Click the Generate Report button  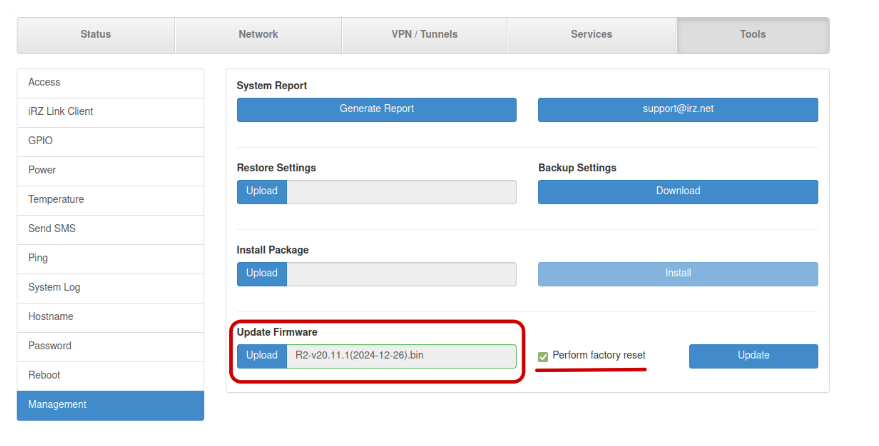pyautogui.click(x=376, y=109)
